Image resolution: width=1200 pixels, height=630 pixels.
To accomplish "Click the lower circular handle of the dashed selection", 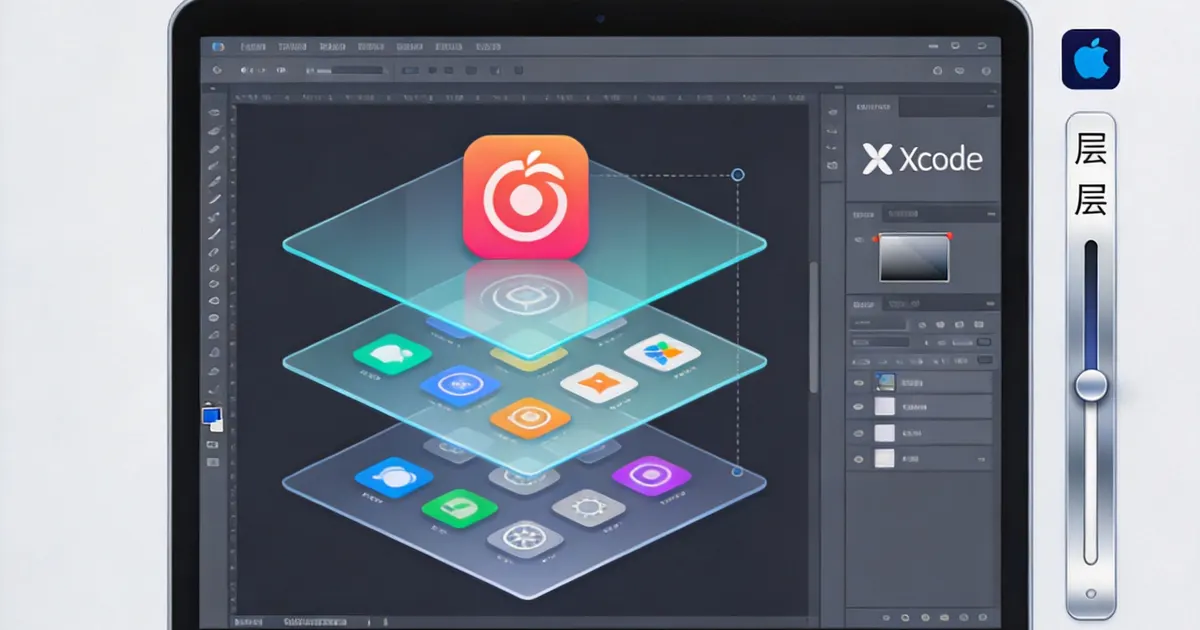I will pos(738,471).
